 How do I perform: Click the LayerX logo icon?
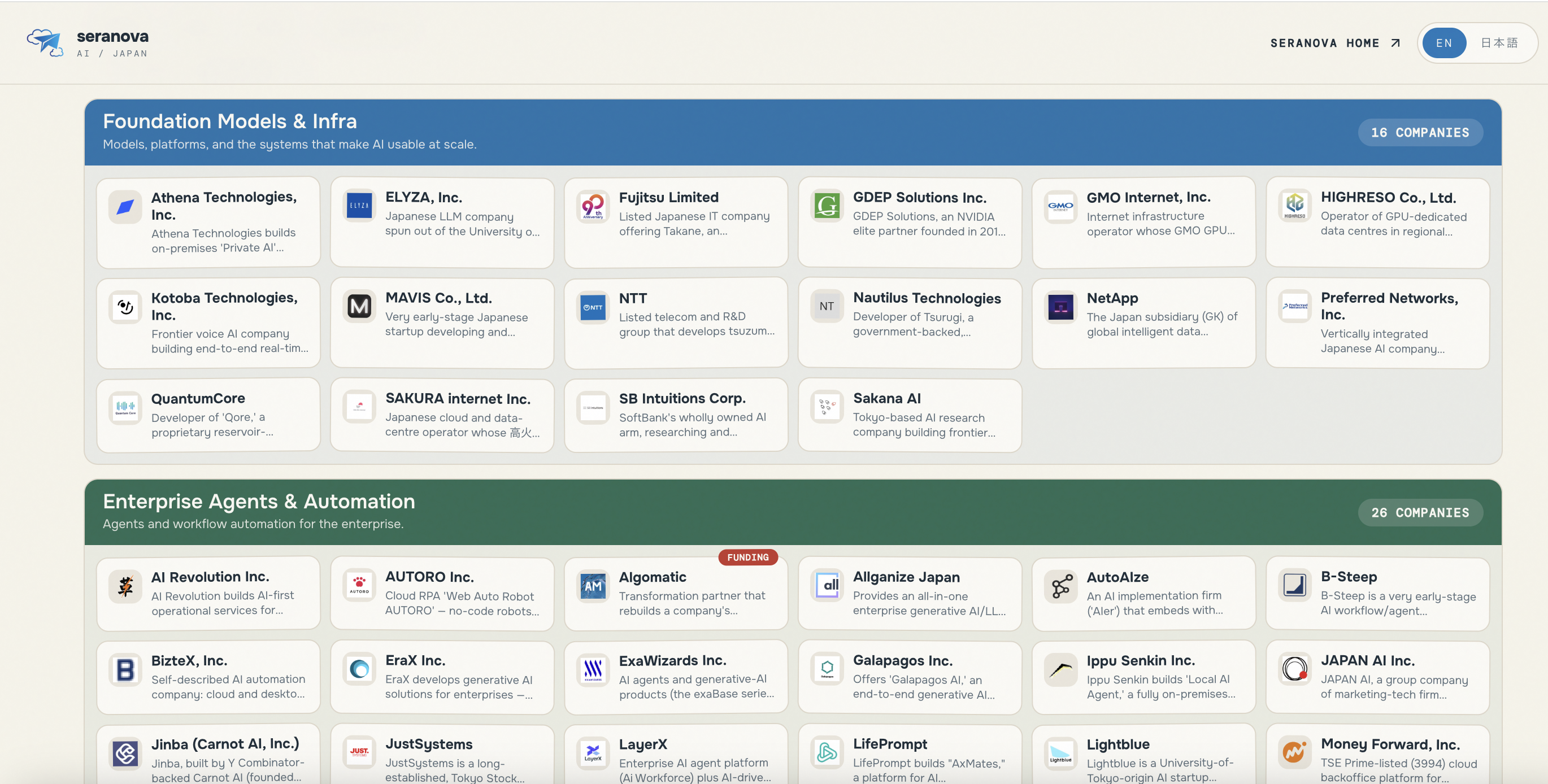tap(593, 753)
